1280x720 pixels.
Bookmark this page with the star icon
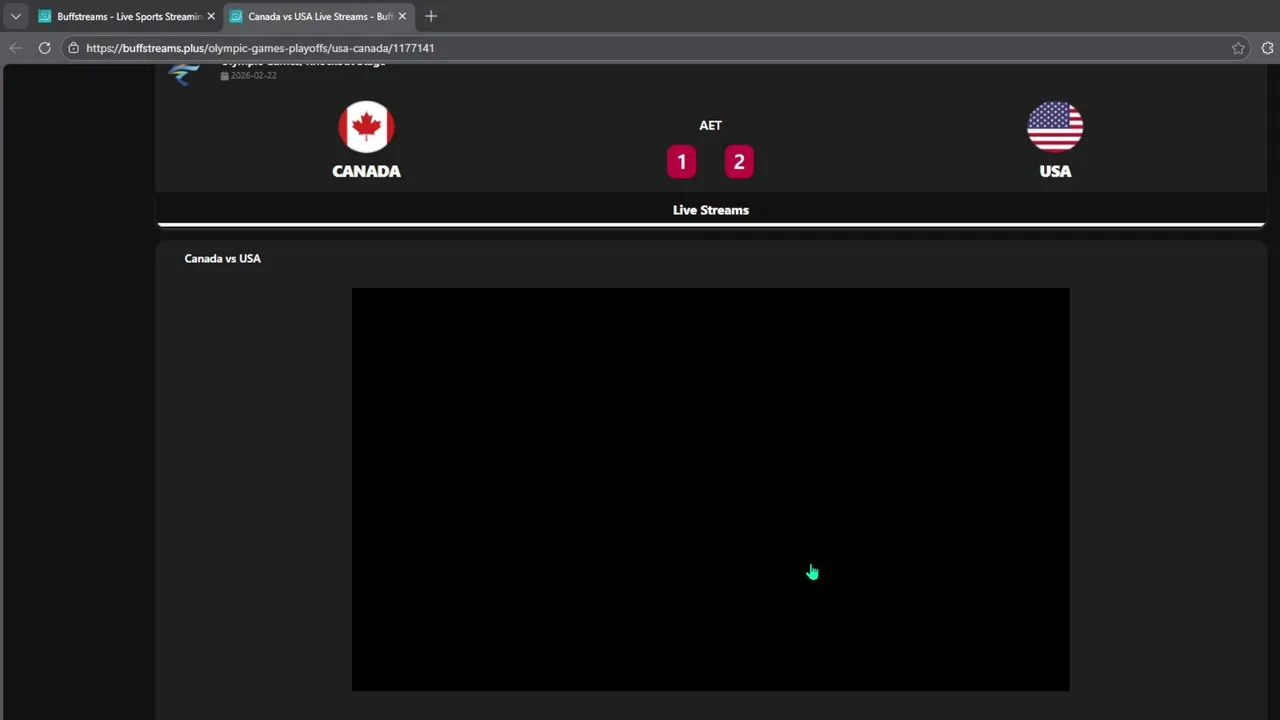point(1238,48)
